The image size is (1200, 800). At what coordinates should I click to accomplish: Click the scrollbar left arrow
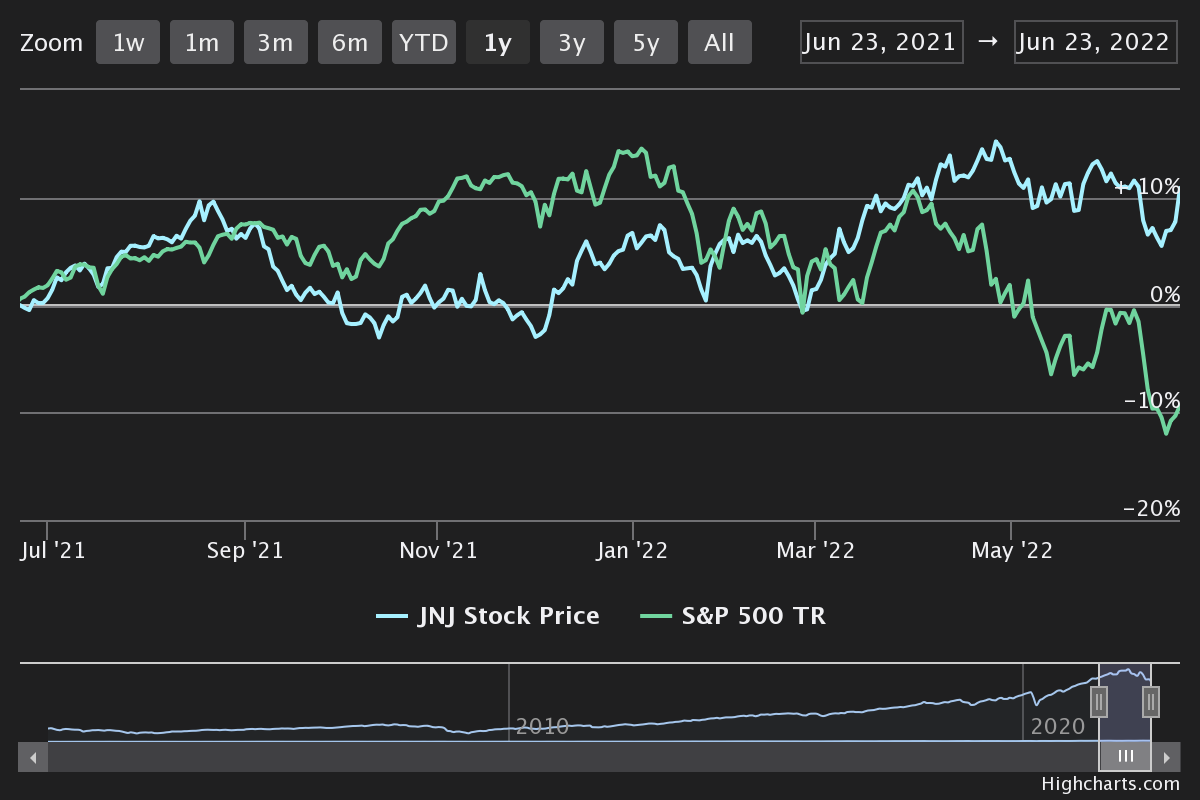point(33,757)
